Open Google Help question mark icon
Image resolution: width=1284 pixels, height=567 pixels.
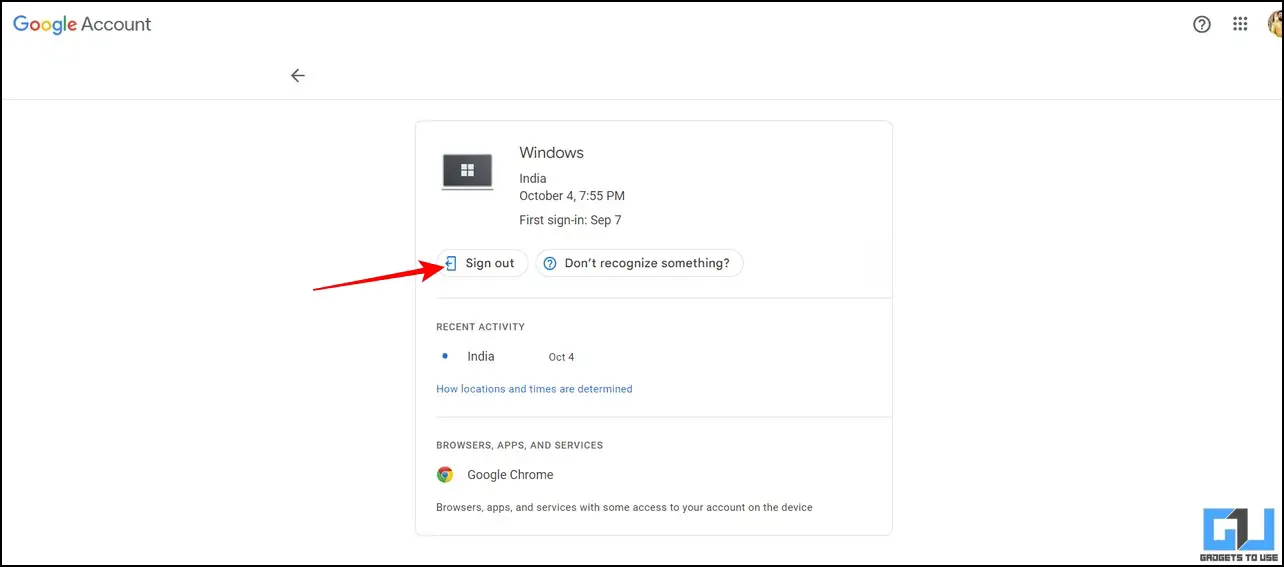point(1202,25)
